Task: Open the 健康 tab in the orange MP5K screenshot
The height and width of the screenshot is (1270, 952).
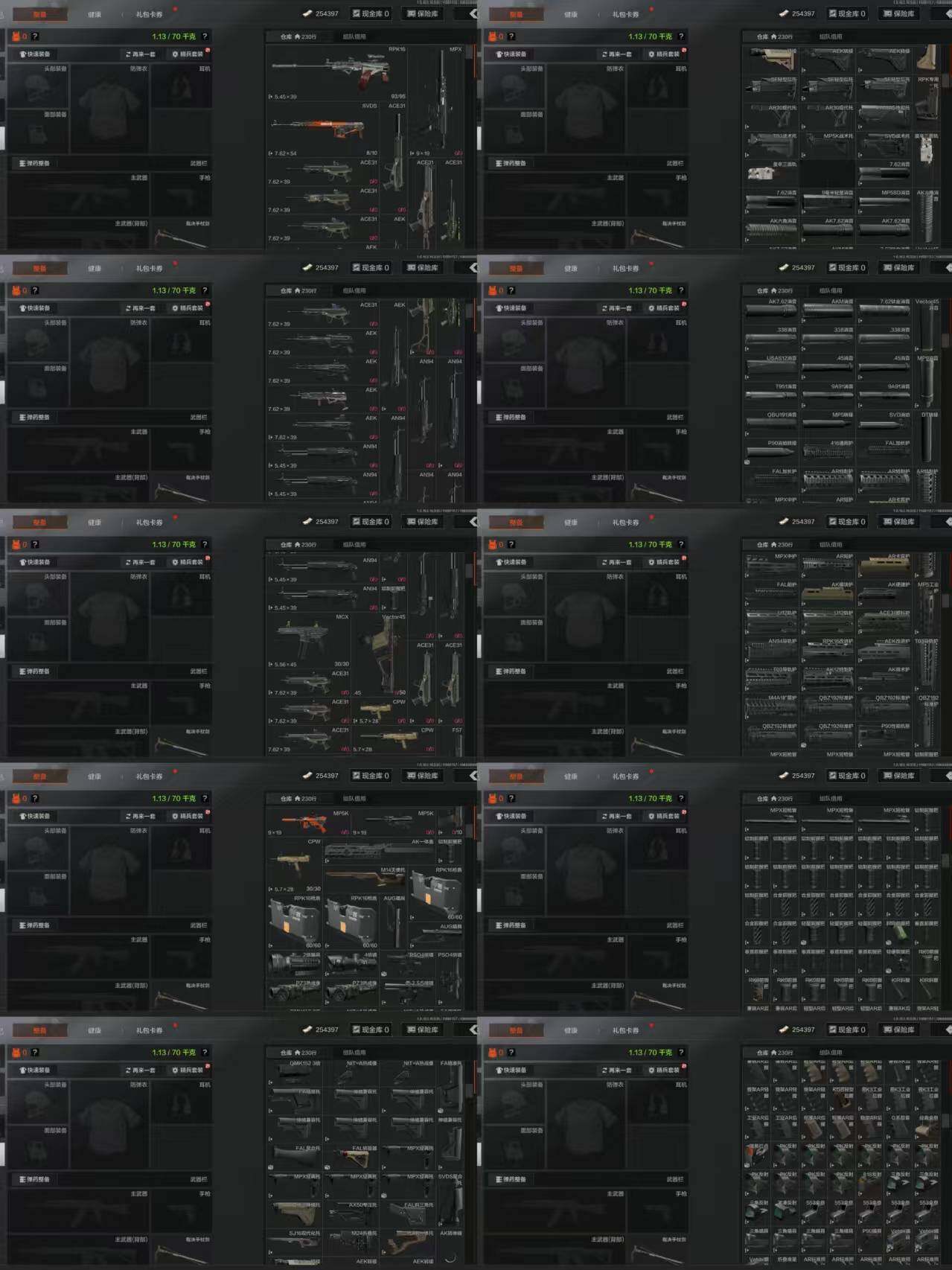Action: tap(95, 776)
